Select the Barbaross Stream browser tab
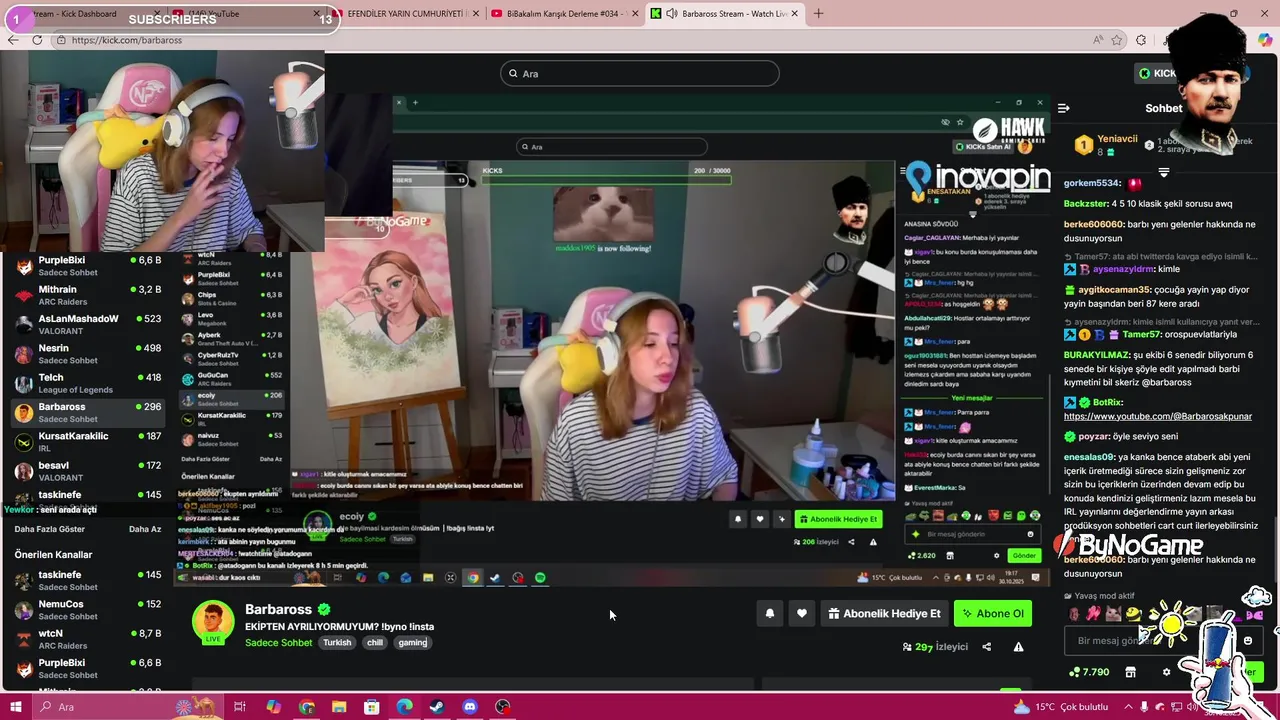 tap(725, 13)
